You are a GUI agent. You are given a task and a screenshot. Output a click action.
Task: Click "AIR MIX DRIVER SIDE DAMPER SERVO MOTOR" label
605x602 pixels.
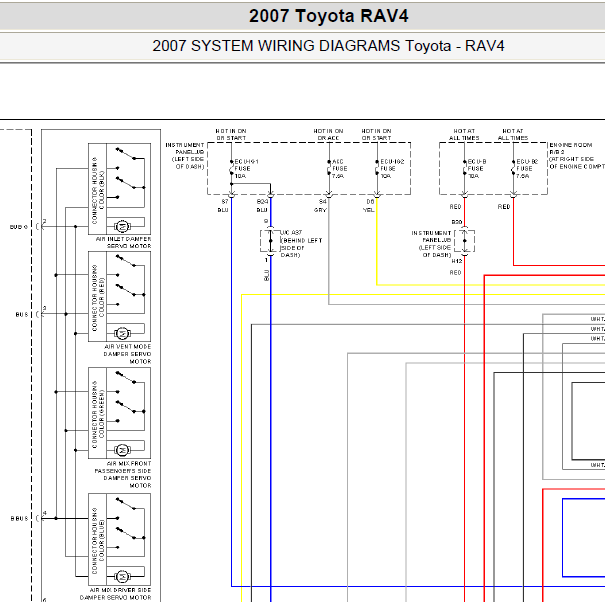[115, 594]
